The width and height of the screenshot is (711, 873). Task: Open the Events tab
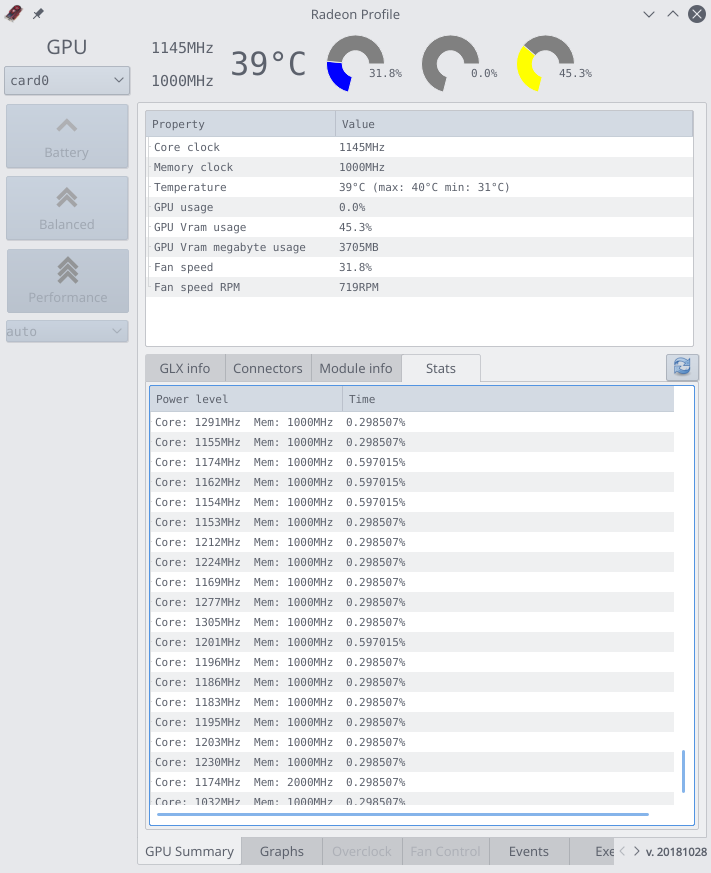tap(529, 851)
